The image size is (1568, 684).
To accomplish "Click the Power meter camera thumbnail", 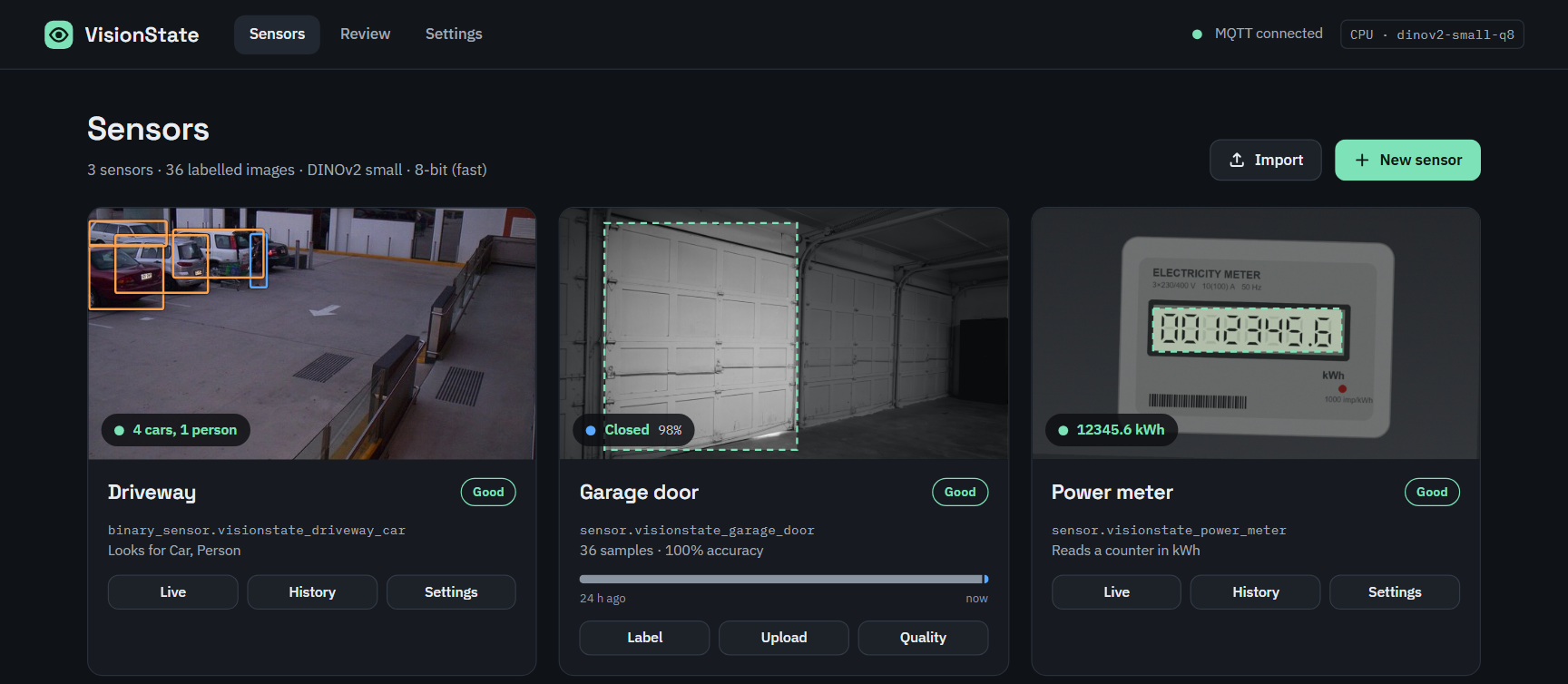I will pyautogui.click(x=1256, y=333).
